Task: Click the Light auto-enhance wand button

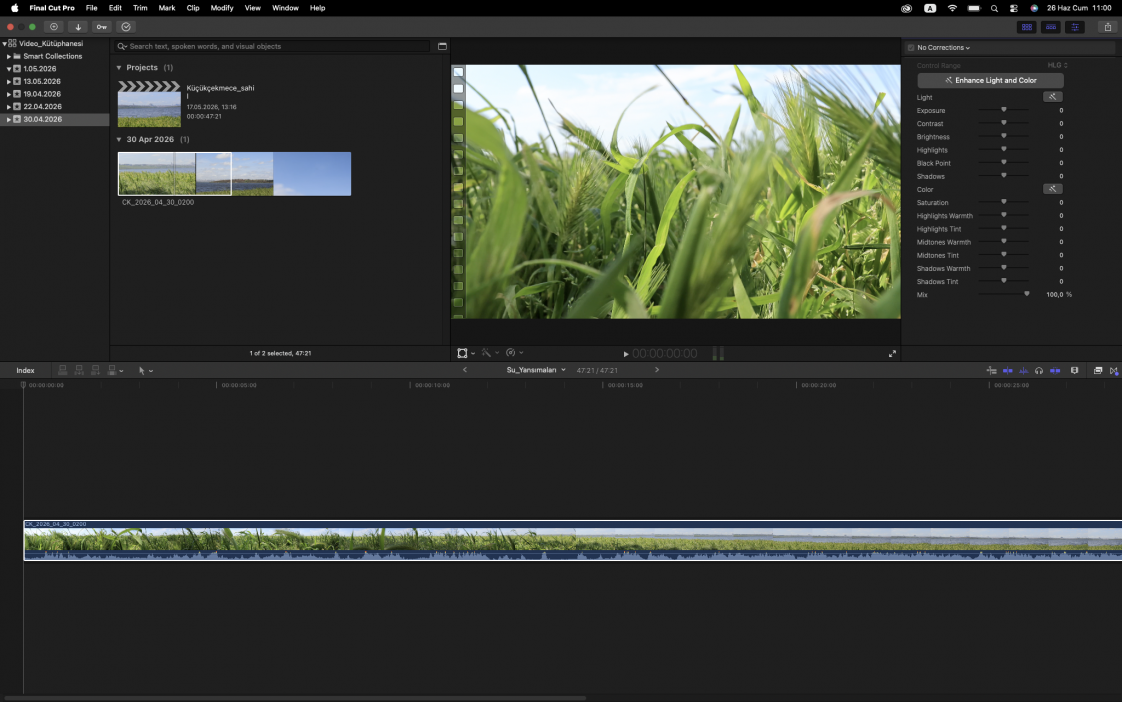Action: (x=1052, y=97)
